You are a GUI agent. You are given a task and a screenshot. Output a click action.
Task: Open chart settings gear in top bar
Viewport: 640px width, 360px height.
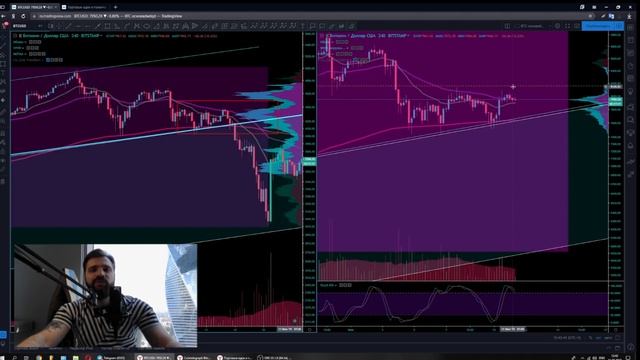coord(558,26)
